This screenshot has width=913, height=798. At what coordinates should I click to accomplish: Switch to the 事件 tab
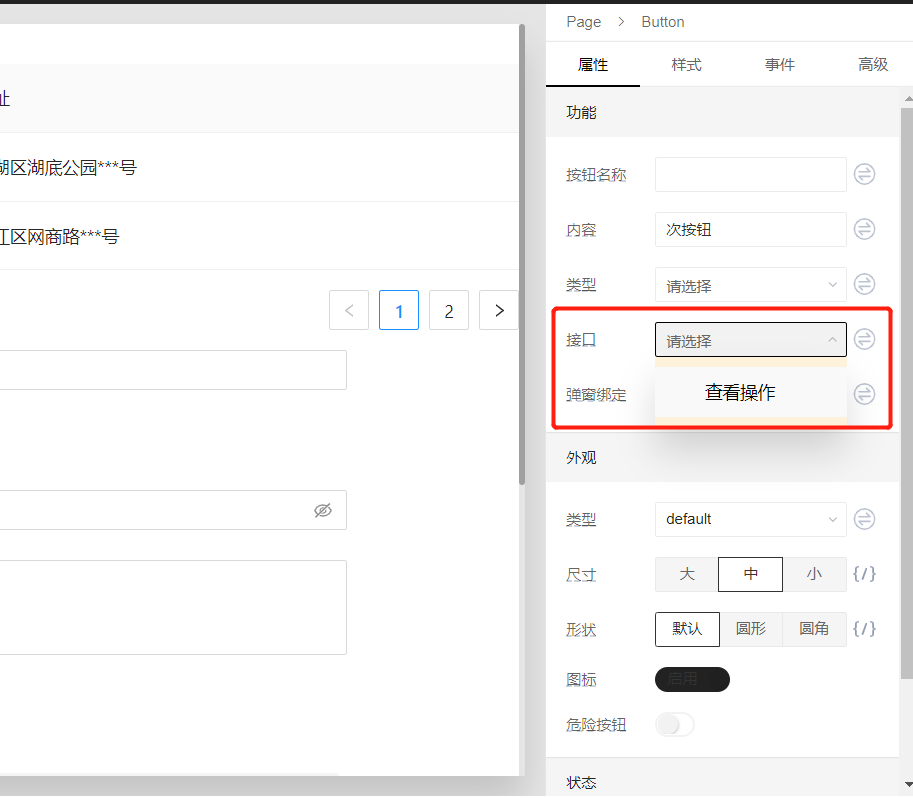780,63
